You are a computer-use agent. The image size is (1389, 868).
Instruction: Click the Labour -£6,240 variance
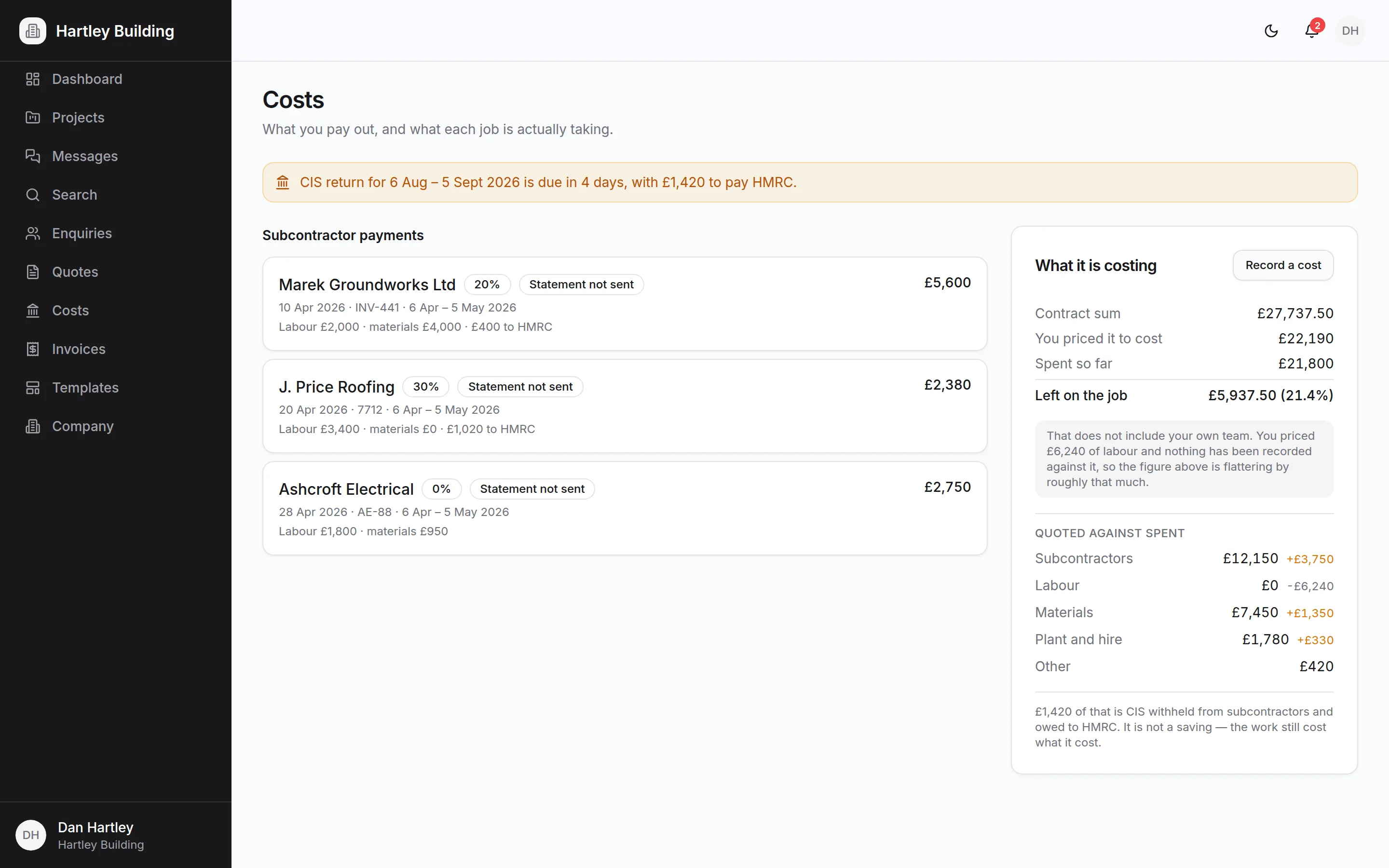tap(1310, 586)
